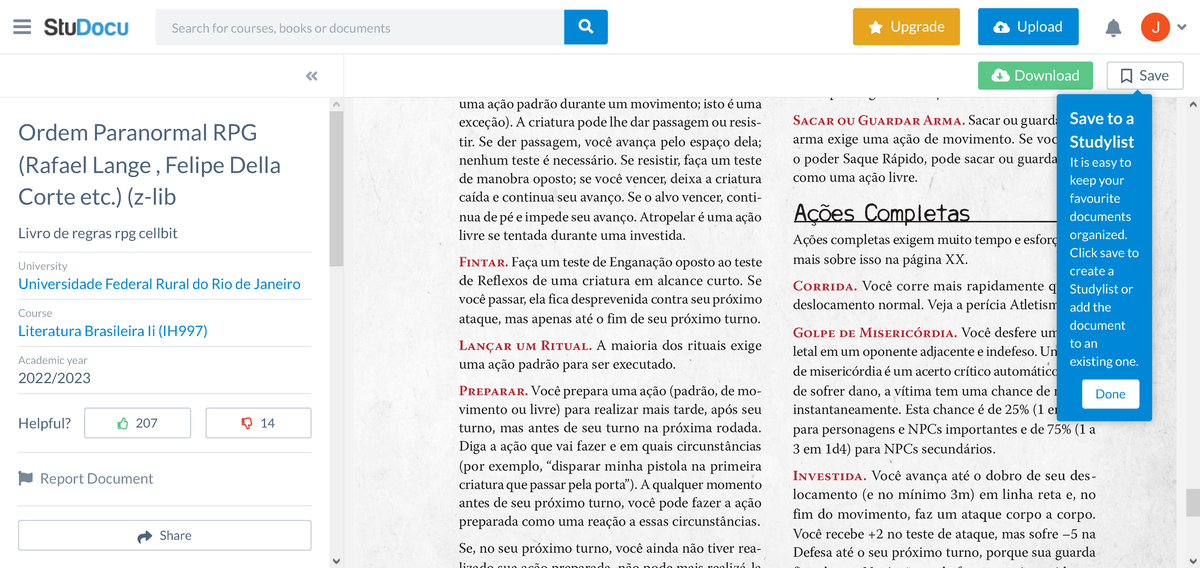Collapse the sidebar with double chevron
Viewport: 1200px width, 568px height.
pos(311,76)
